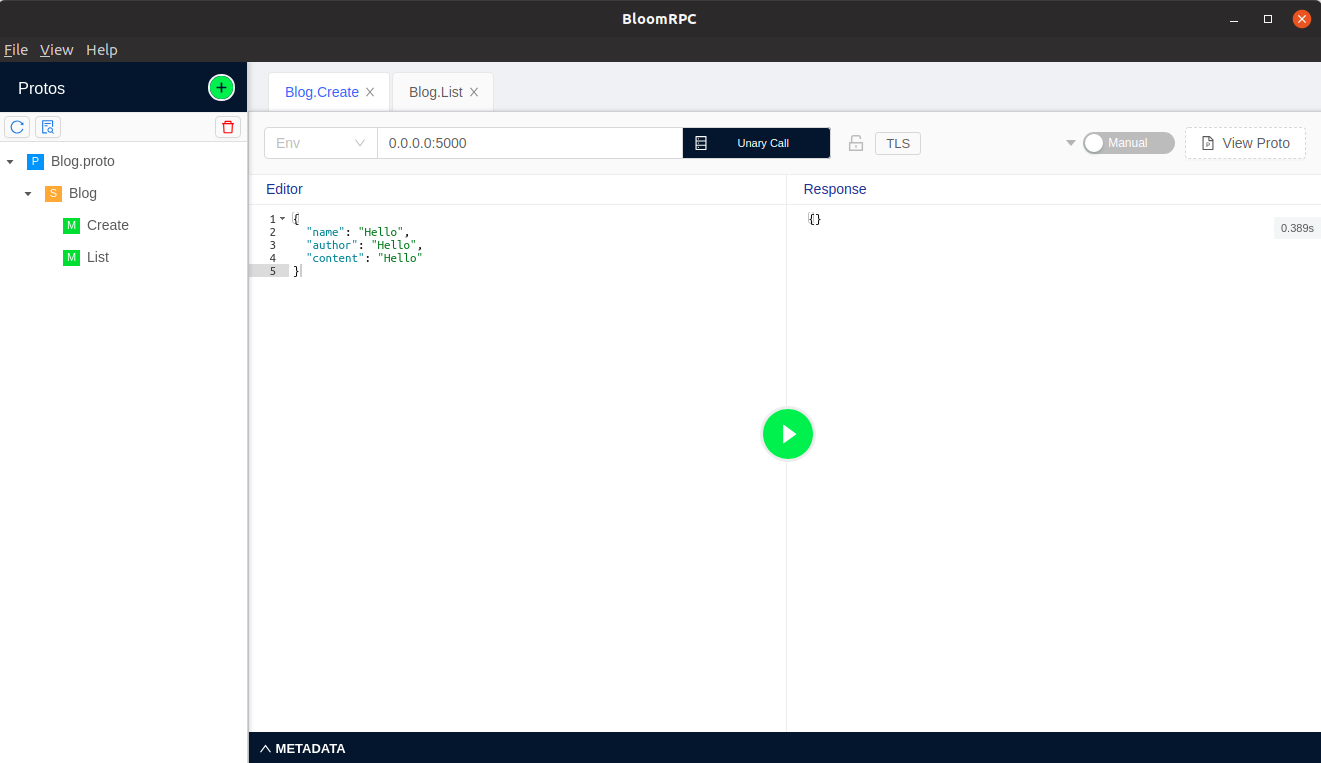Select the Create method in the tree
Screen dimensions: 1321x763
(108, 225)
